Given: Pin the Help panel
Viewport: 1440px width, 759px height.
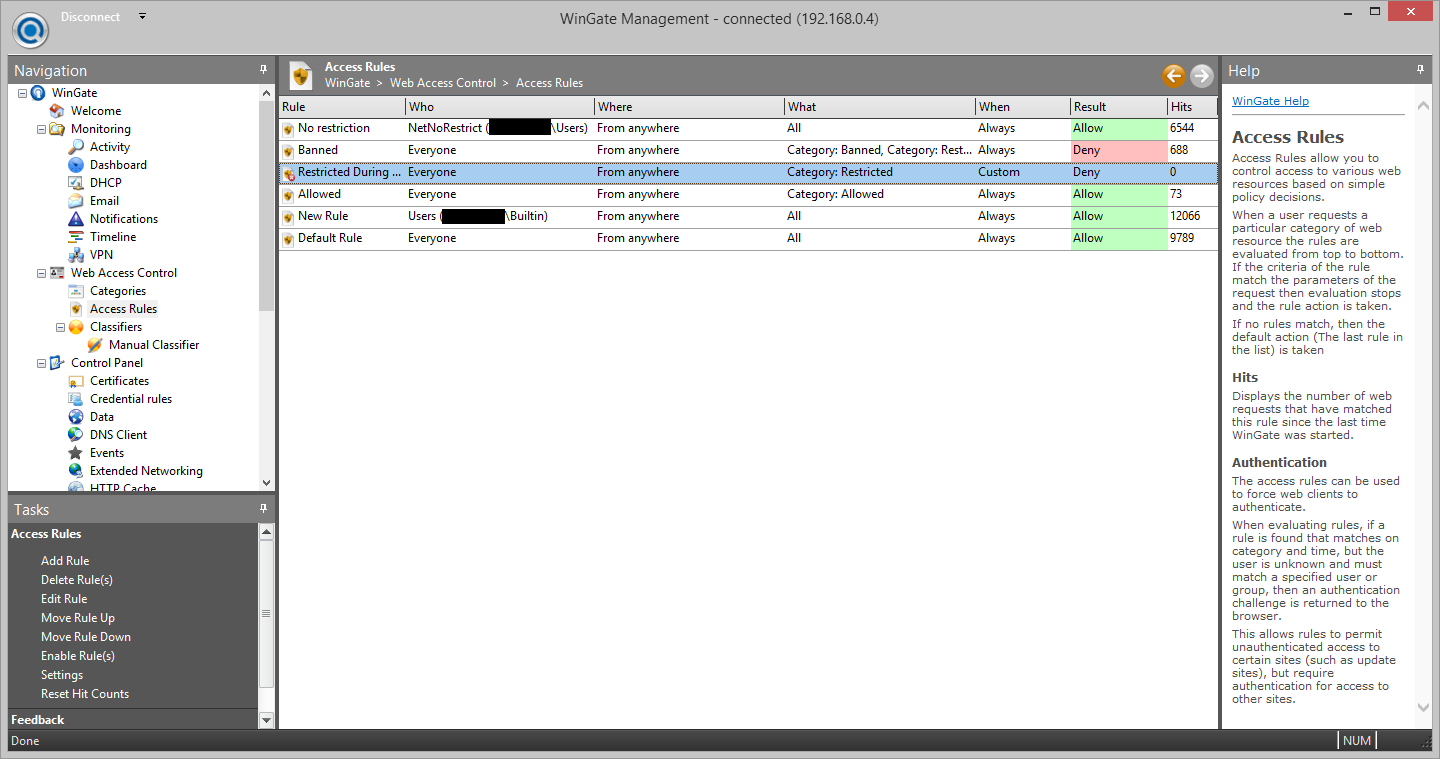Looking at the screenshot, I should (1420, 70).
